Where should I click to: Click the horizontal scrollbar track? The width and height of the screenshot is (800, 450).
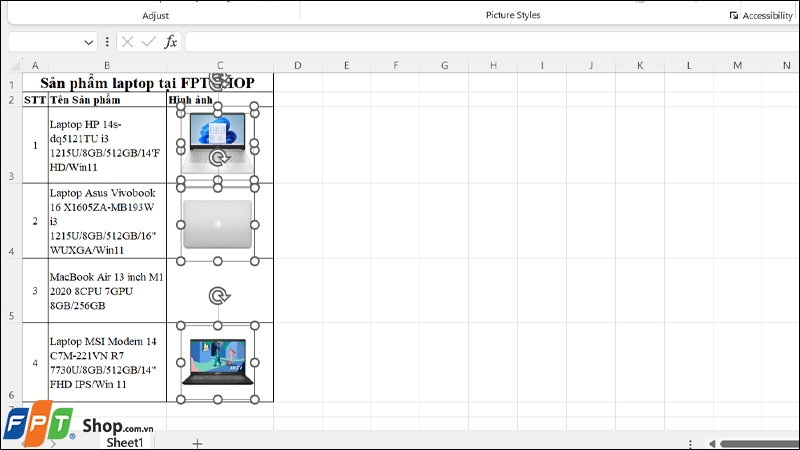point(760,443)
